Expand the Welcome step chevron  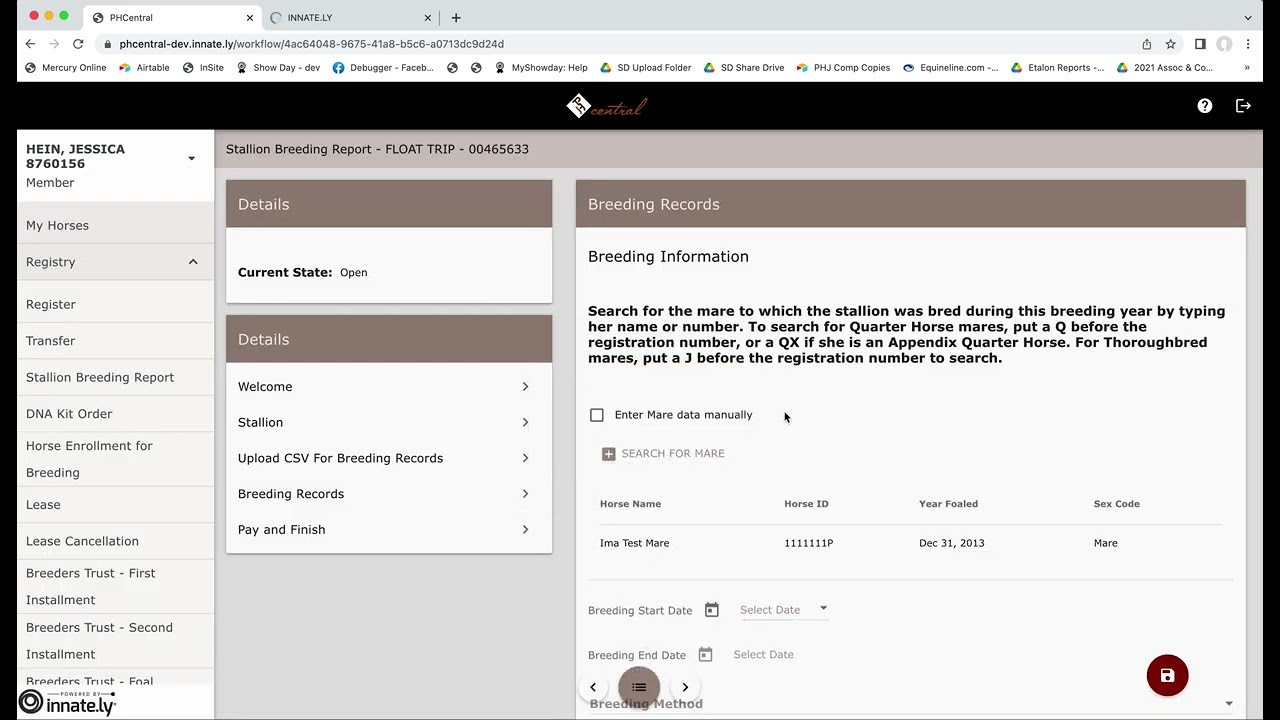[525, 386]
